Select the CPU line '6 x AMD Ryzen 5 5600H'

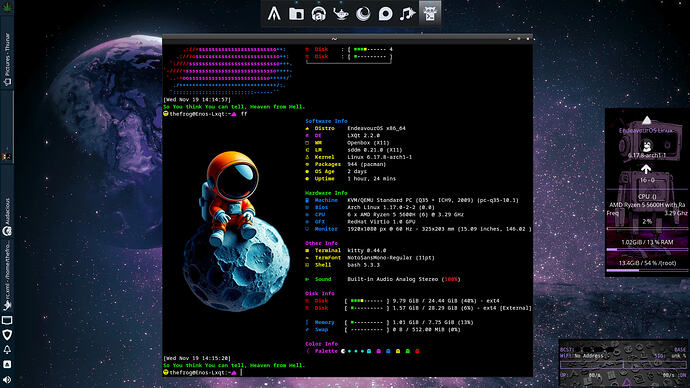point(405,215)
